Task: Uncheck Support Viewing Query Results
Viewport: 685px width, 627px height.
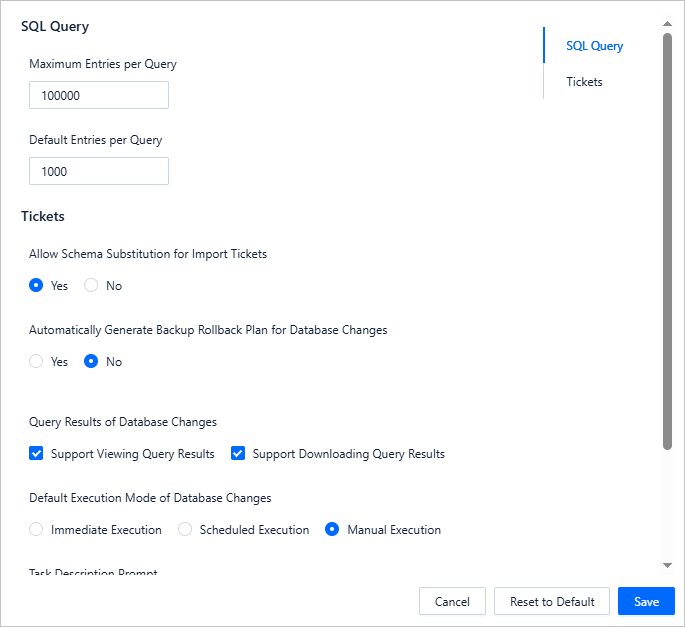Action: click(x=37, y=454)
